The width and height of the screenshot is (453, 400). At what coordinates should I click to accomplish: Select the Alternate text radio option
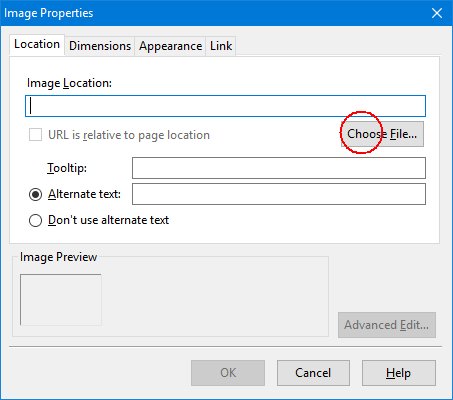[35, 194]
